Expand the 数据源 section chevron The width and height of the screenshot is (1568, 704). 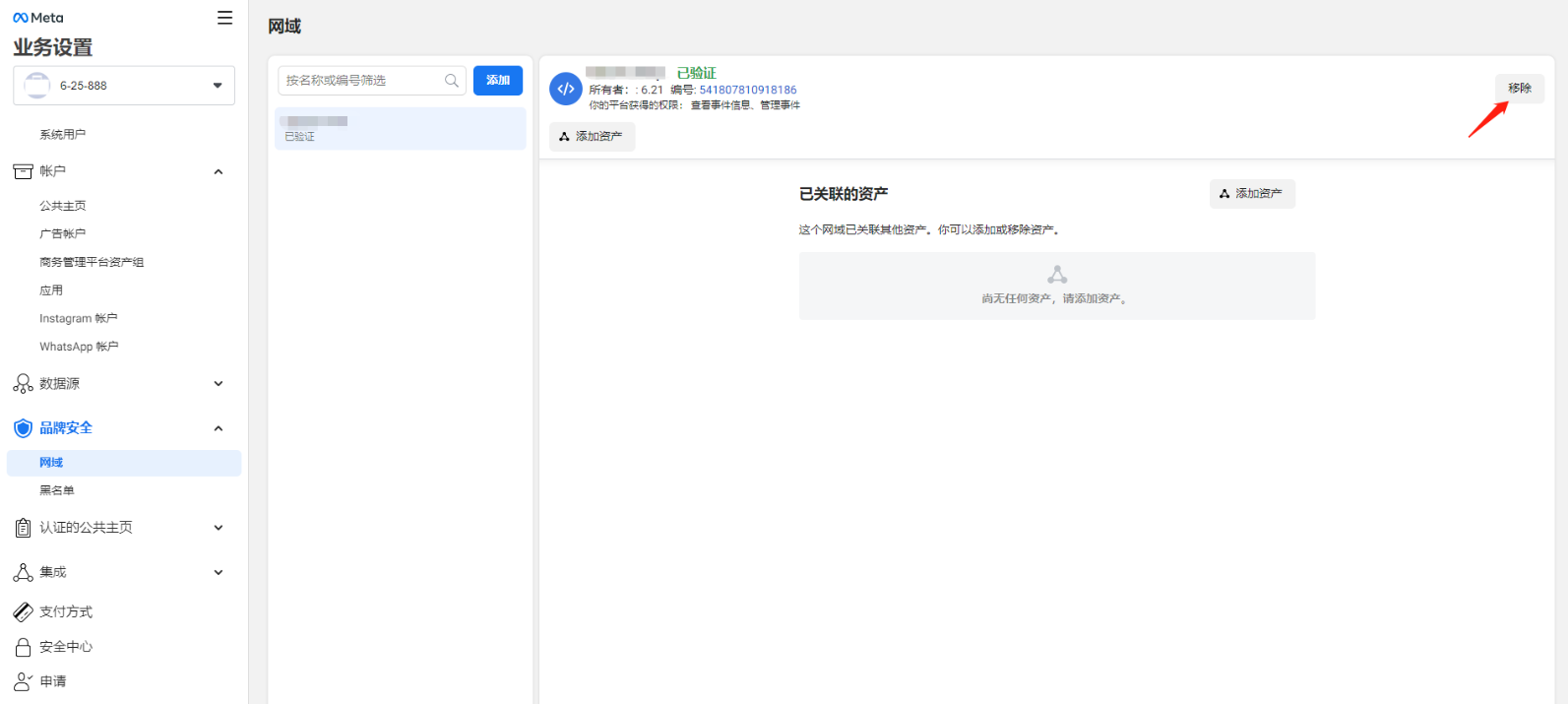(x=219, y=384)
